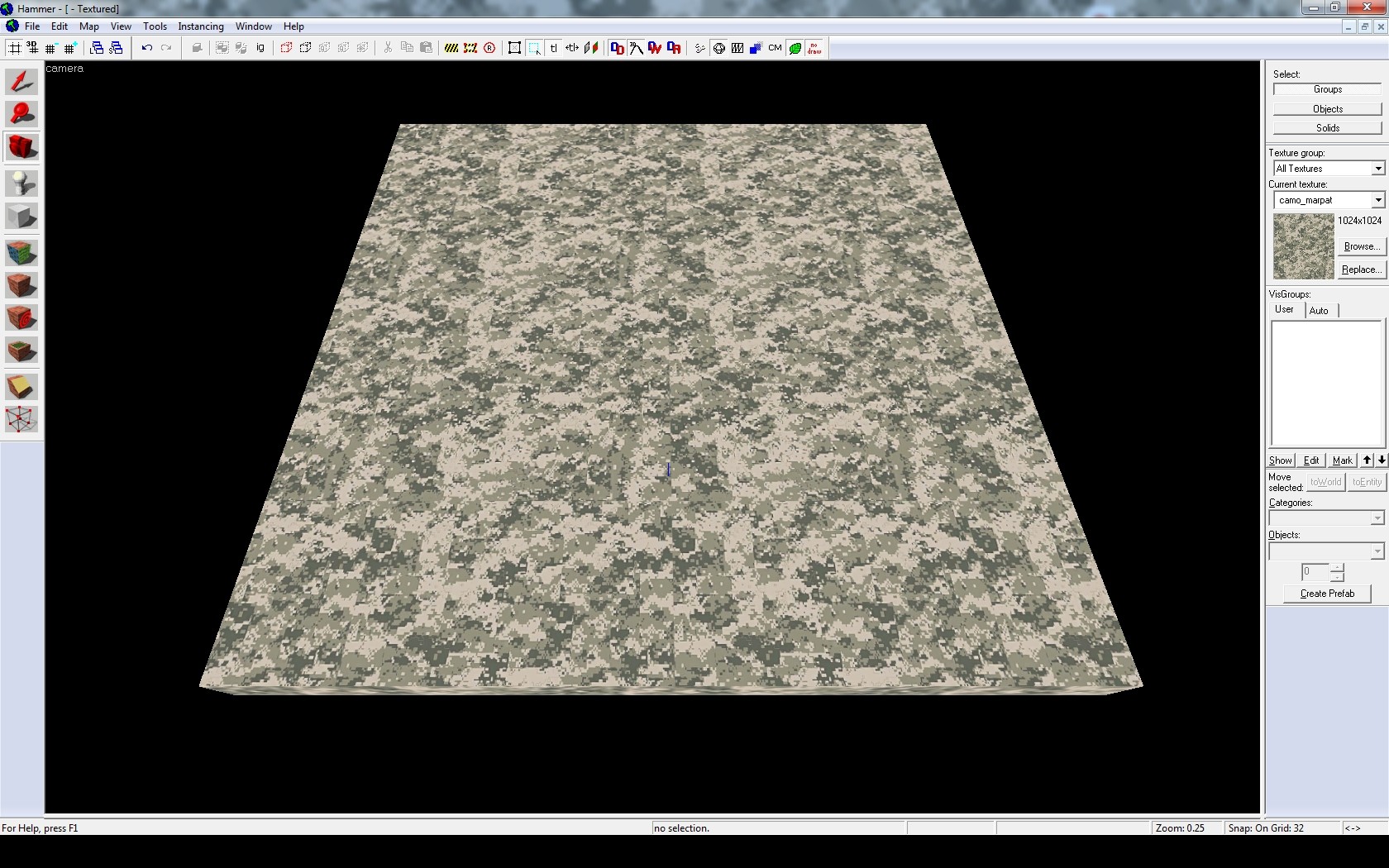Expand the Texture group dropdown
Image resolution: width=1389 pixels, height=868 pixels.
(1377, 169)
